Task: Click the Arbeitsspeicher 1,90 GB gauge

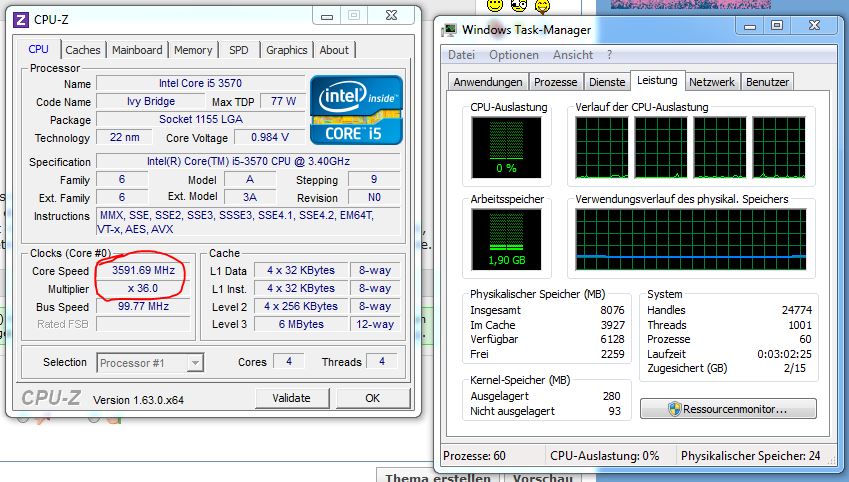Action: coord(506,239)
